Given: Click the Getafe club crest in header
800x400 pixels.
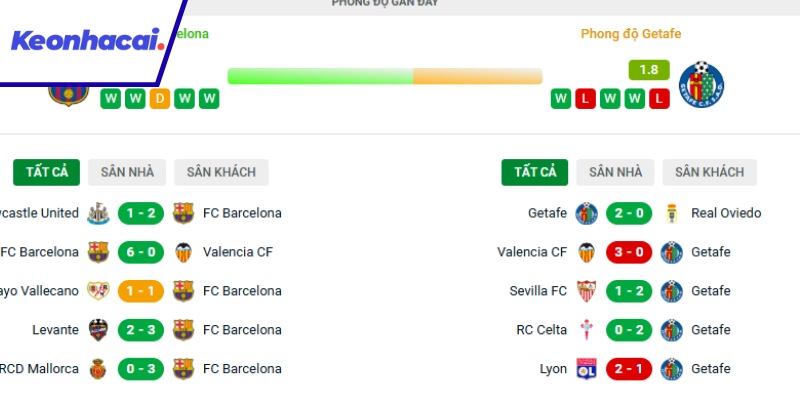Looking at the screenshot, I should (700, 84).
